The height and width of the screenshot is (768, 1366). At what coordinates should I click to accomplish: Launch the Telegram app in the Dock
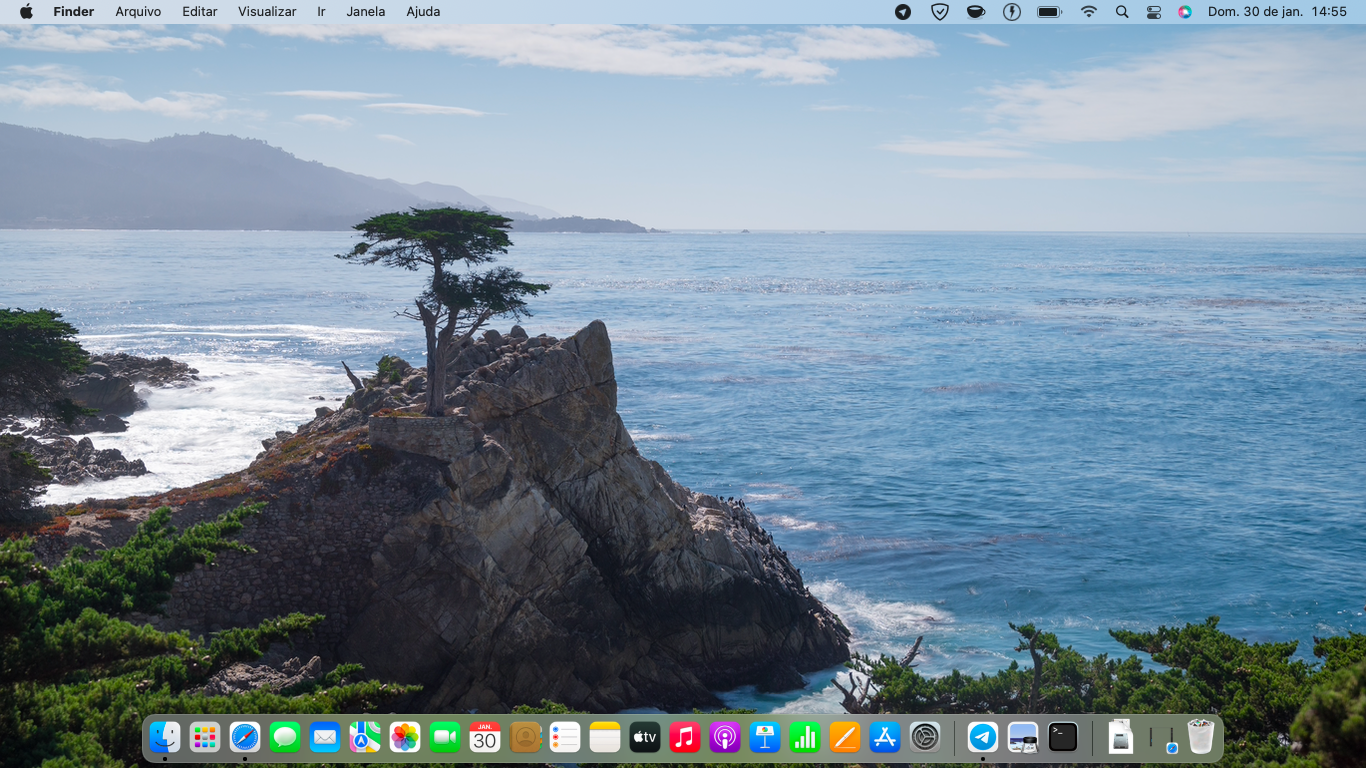[x=983, y=738]
